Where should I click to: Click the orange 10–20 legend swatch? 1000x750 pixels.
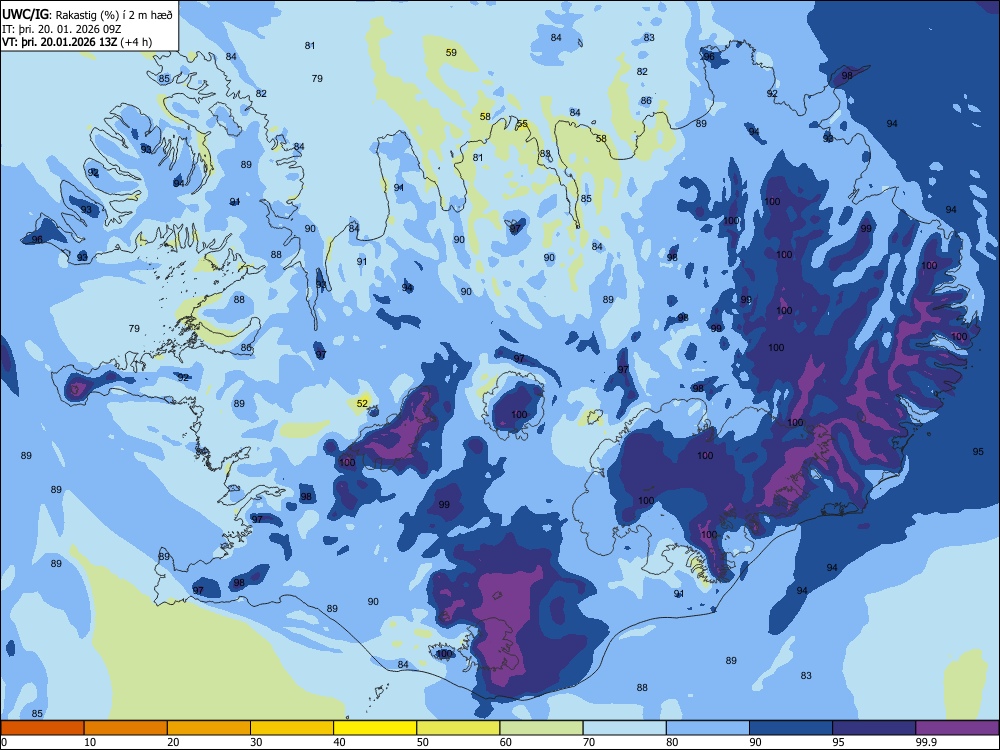click(126, 728)
